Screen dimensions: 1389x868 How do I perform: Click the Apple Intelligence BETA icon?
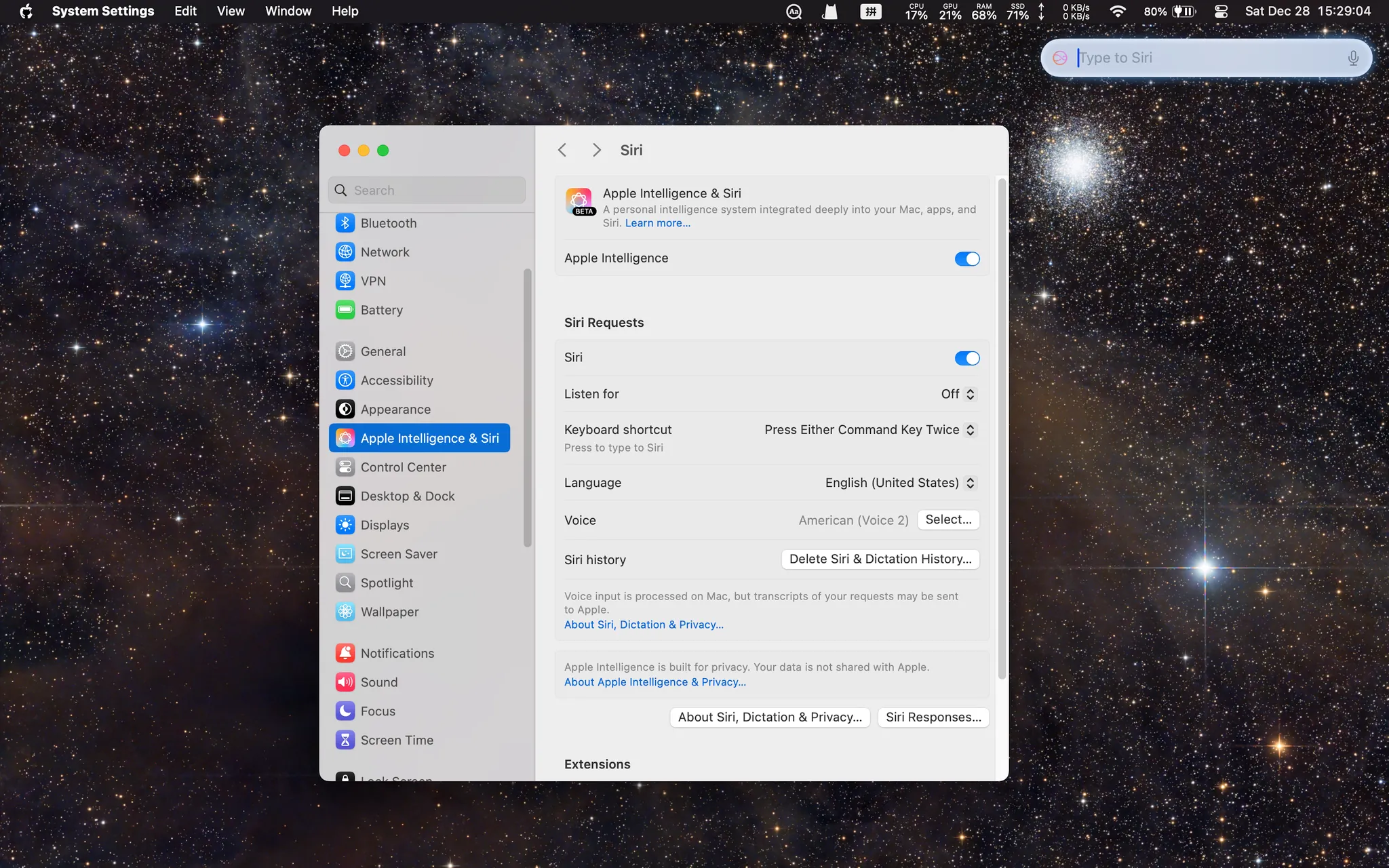pyautogui.click(x=580, y=202)
